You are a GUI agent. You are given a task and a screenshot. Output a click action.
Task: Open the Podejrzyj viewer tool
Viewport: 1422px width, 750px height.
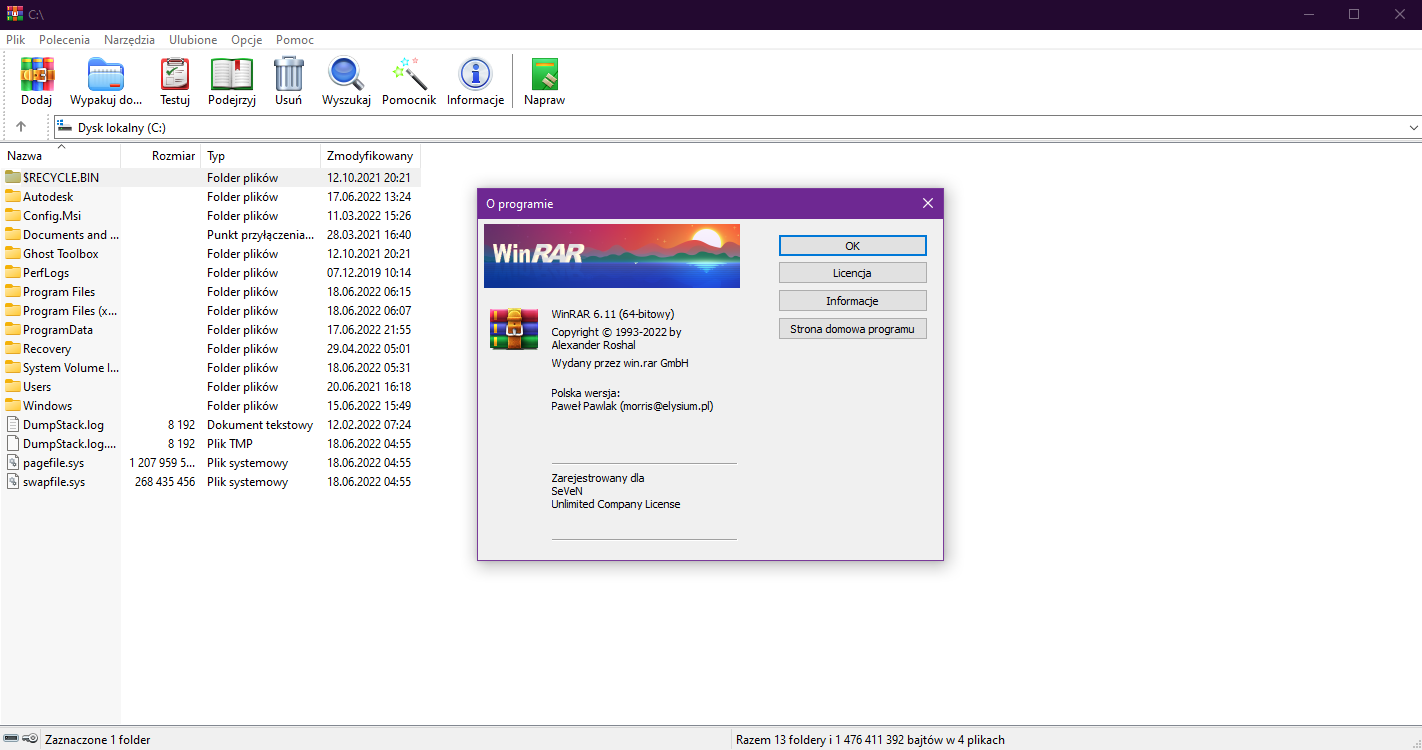[232, 74]
